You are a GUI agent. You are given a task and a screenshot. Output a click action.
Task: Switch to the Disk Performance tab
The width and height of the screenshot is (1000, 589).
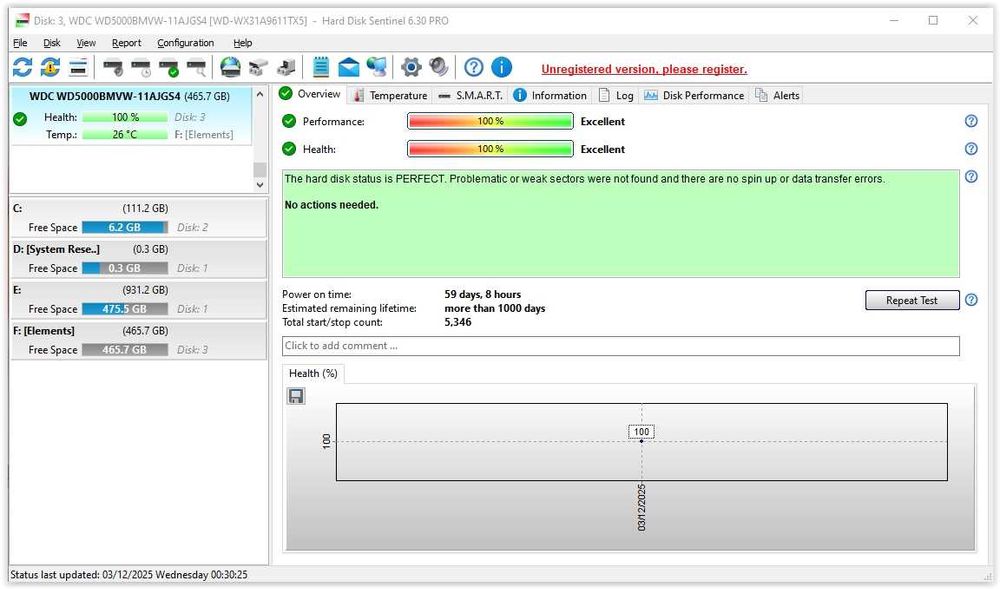point(695,96)
